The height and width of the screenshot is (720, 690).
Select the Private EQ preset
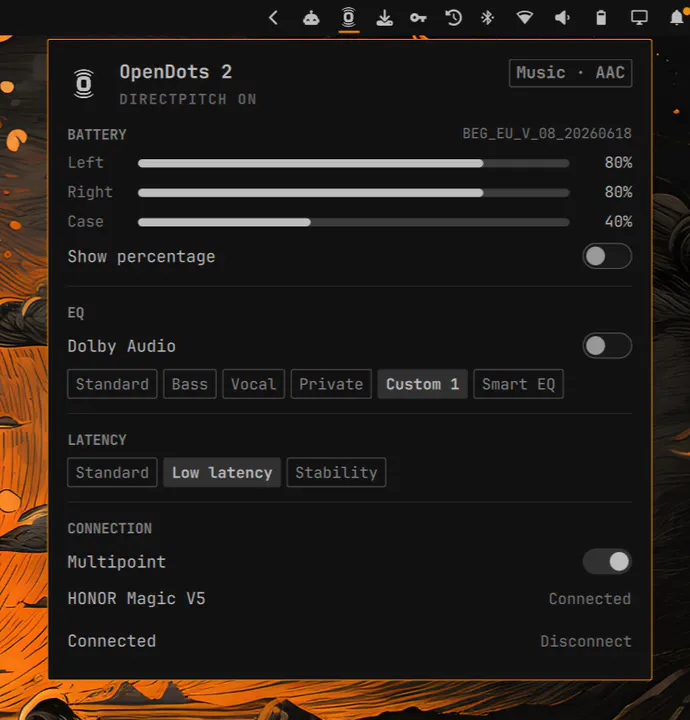pos(331,384)
